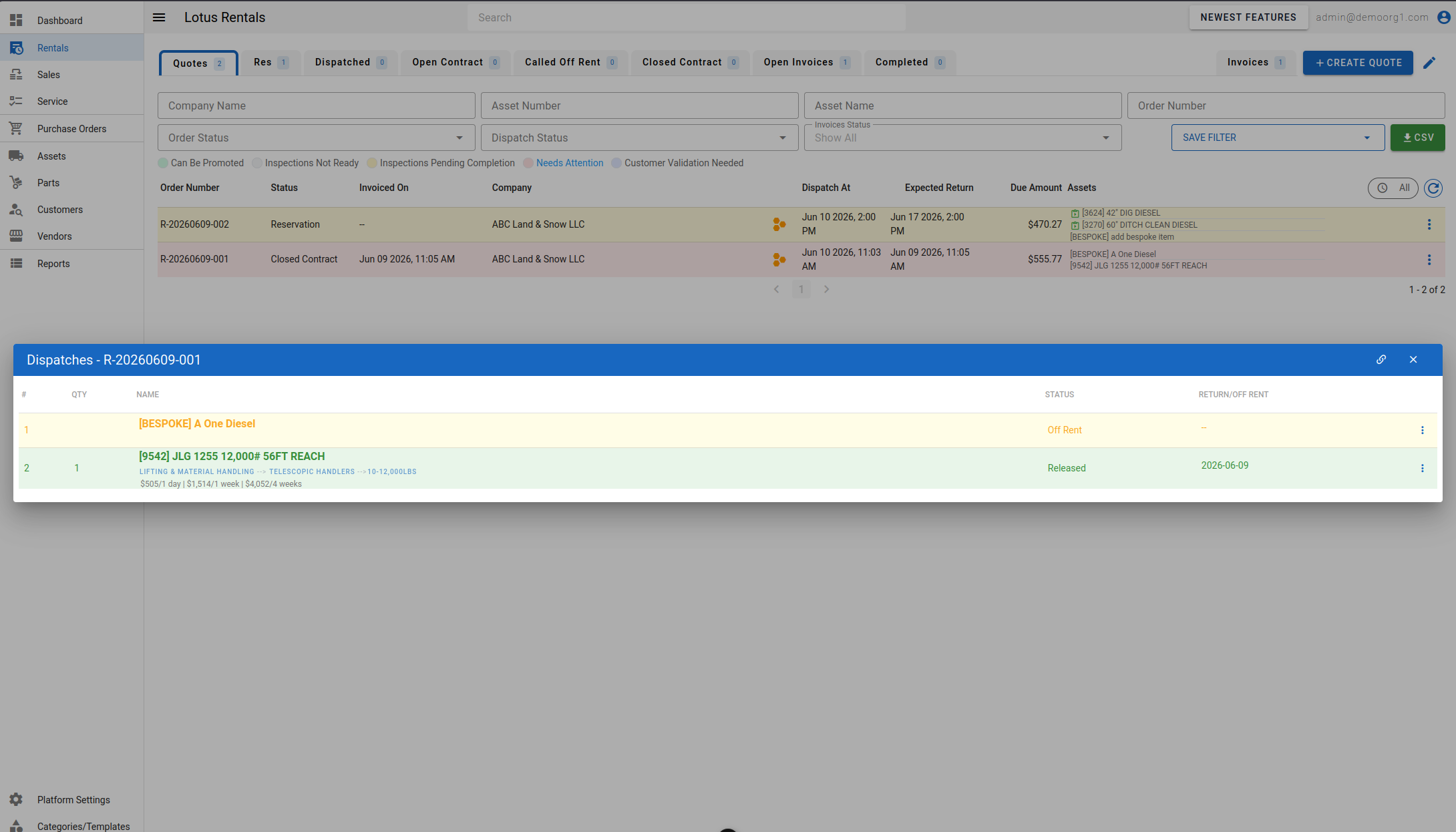Focus the Company Name filter field

(316, 106)
